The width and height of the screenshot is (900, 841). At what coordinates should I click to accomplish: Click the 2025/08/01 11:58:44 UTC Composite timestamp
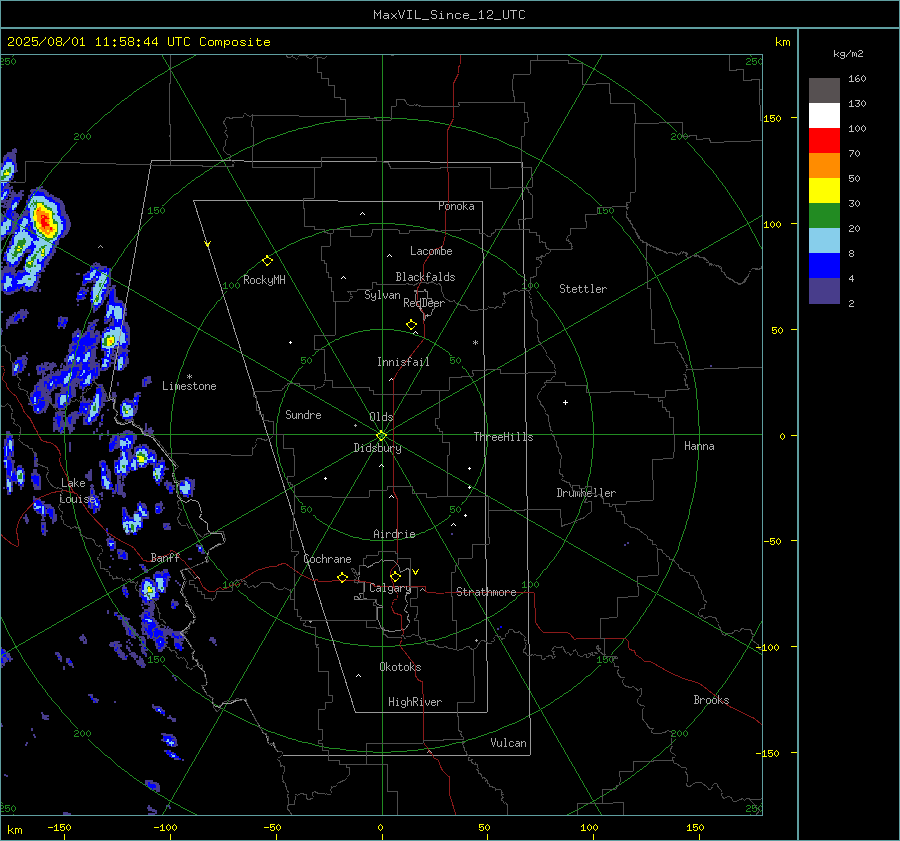(138, 42)
